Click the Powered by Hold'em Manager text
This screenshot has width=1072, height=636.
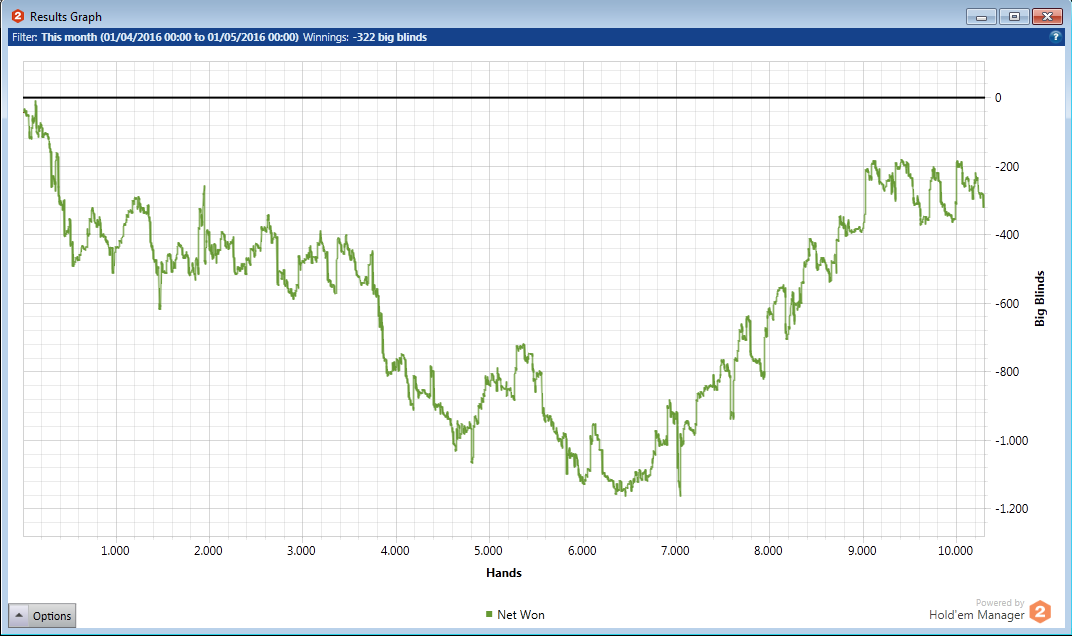tap(976, 609)
